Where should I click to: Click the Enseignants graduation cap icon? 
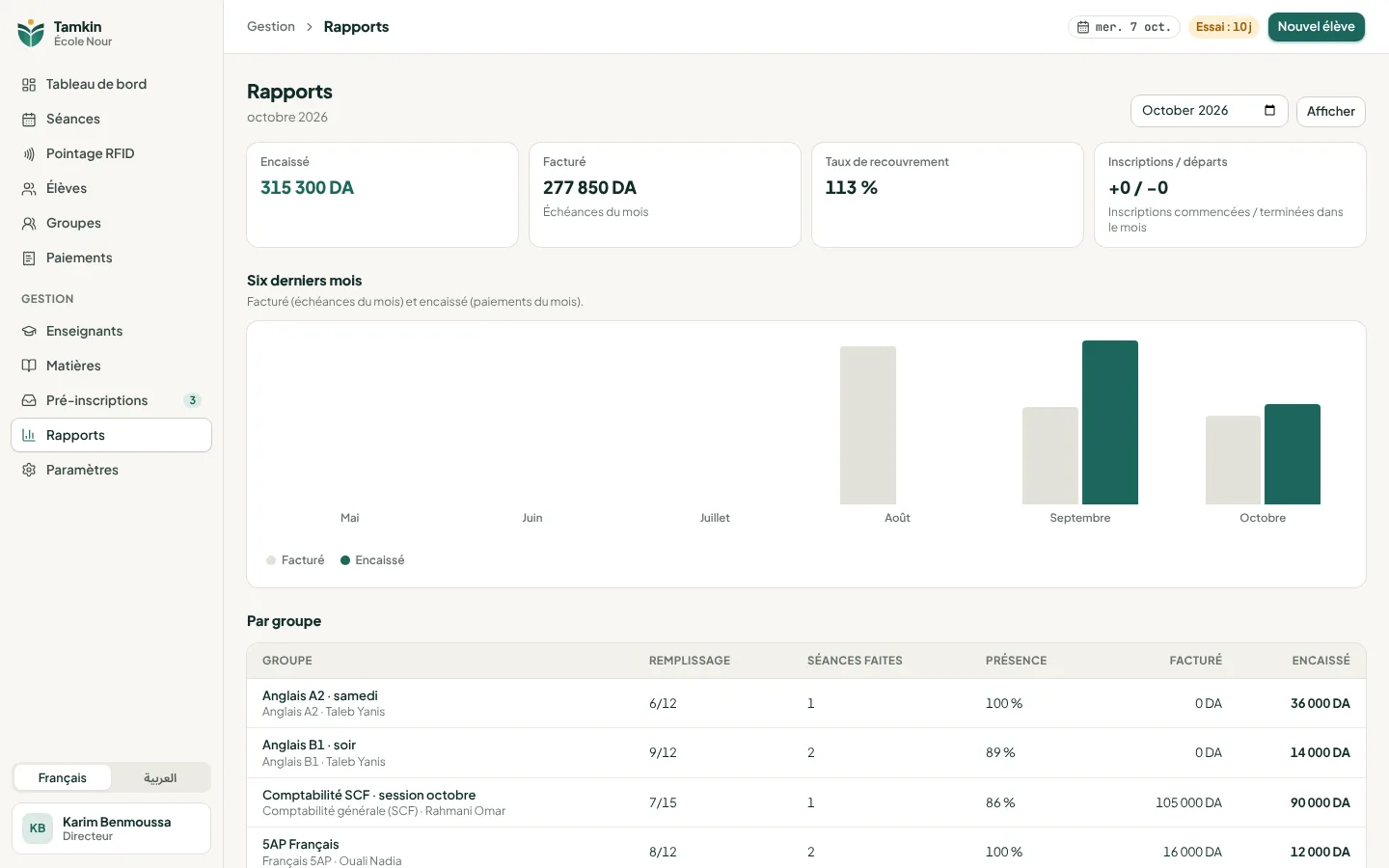[x=29, y=332]
